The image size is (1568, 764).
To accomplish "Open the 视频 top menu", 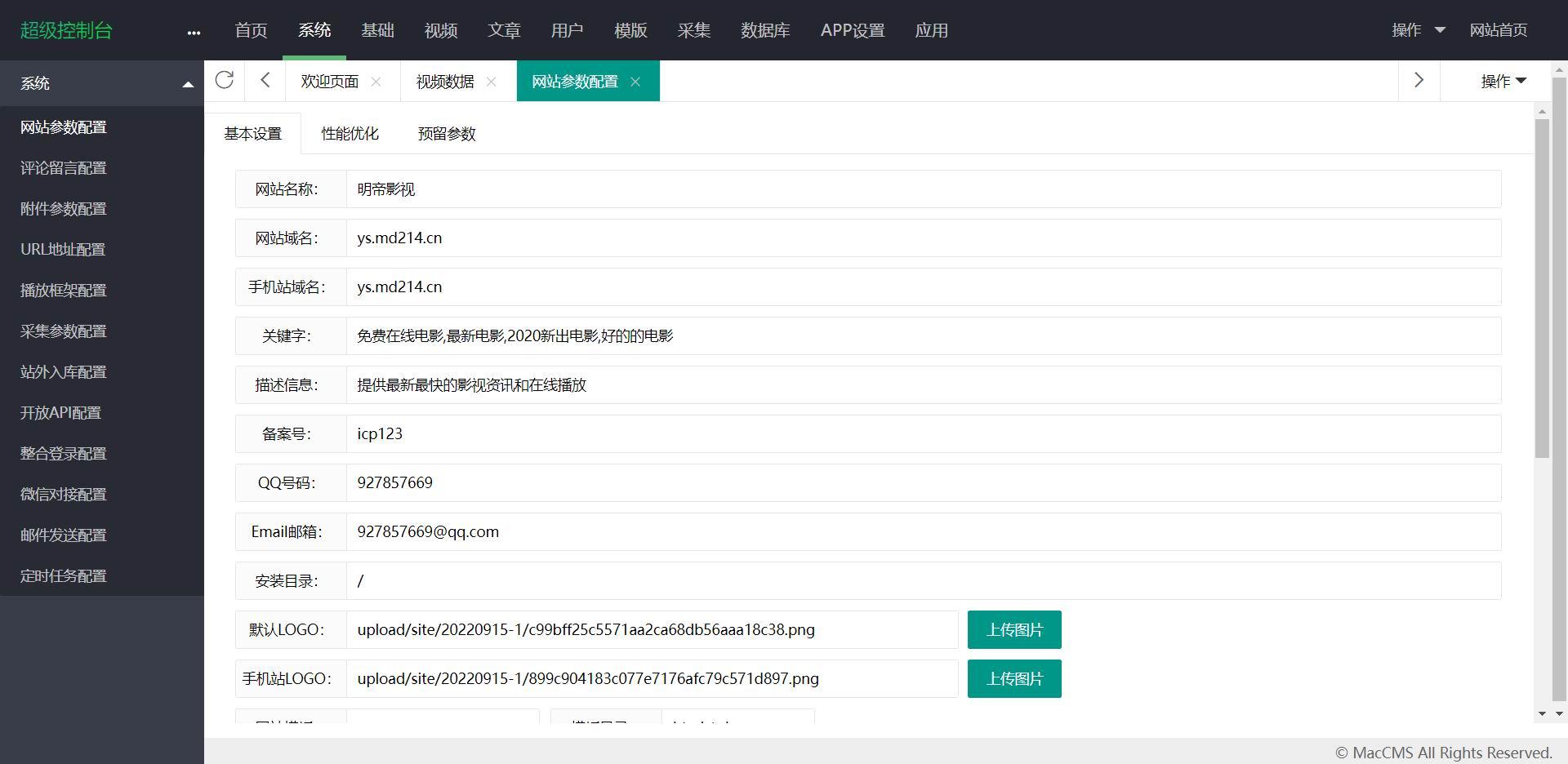I will (x=441, y=30).
